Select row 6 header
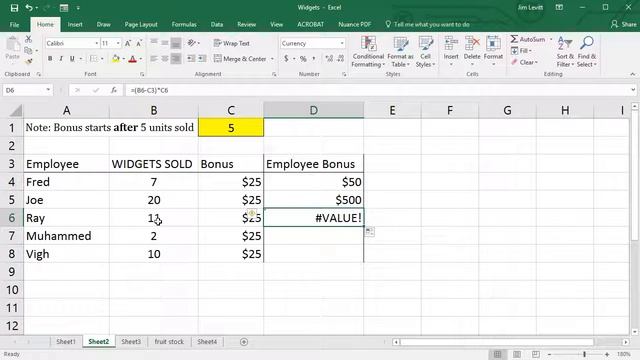Screen dimensions: 640x360 point(12,218)
